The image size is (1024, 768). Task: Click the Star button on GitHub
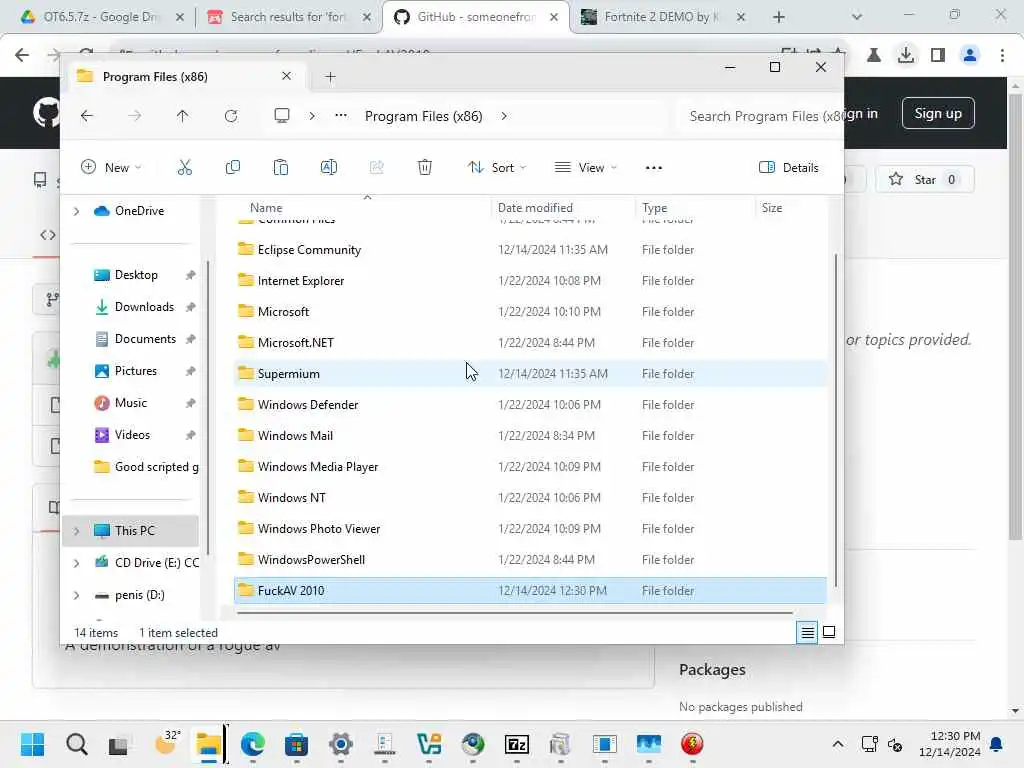(x=924, y=180)
